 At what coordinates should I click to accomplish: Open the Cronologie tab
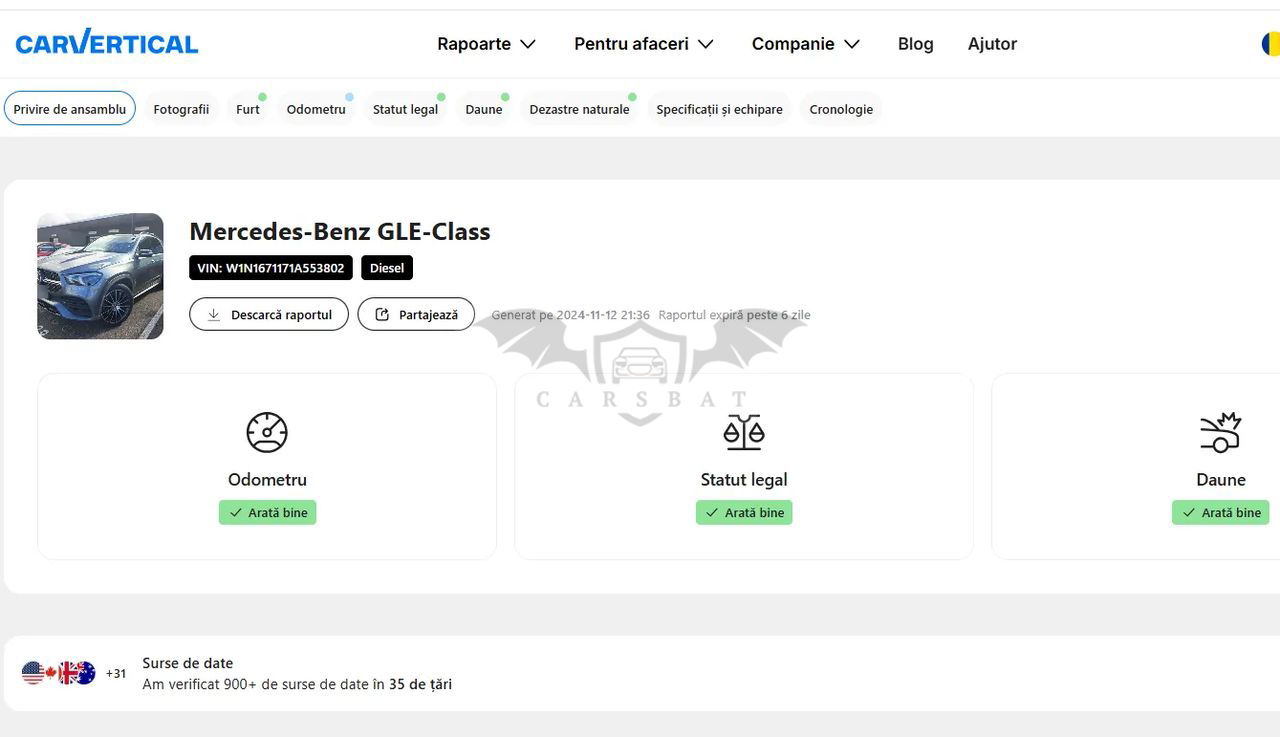(x=841, y=109)
